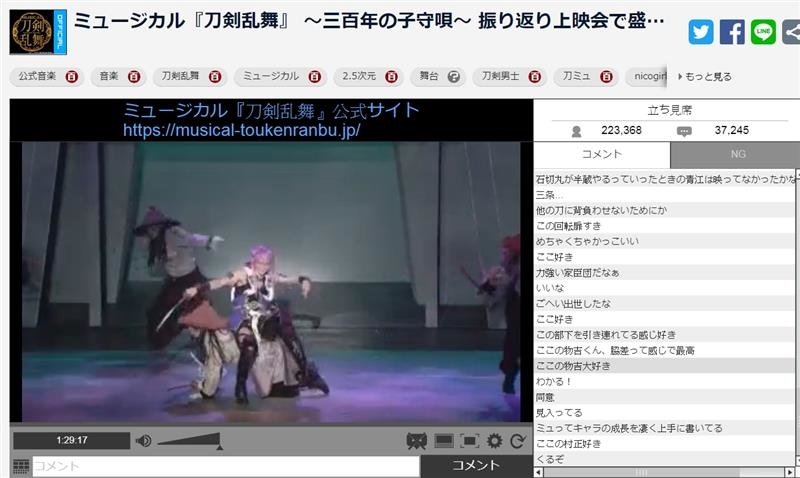Select comment 'めちゃくちゃかっこいい'
800x478 pixels.
(x=664, y=241)
